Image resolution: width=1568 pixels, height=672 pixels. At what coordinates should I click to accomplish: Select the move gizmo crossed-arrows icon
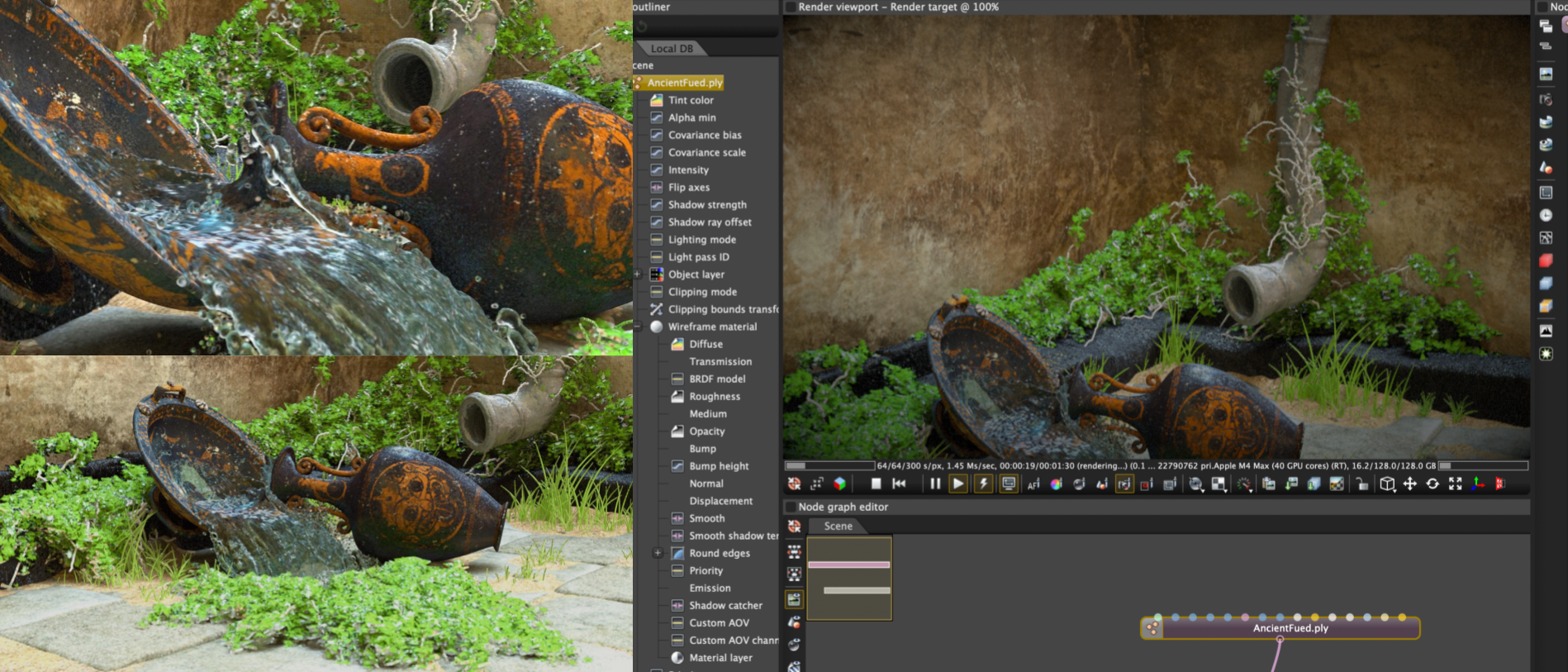tap(1410, 484)
